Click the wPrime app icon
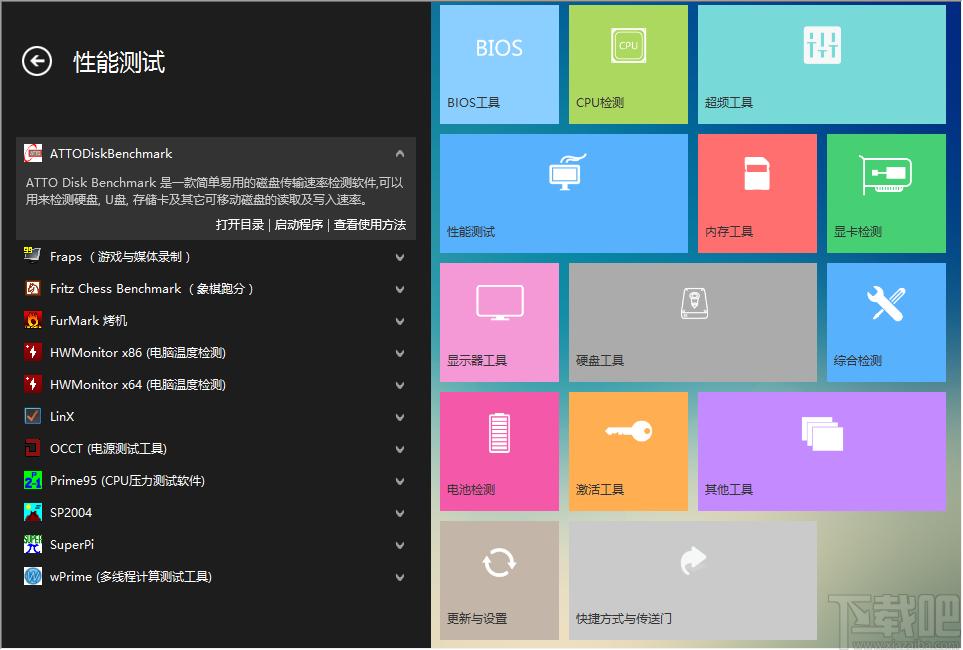963x650 pixels. pos(33,576)
